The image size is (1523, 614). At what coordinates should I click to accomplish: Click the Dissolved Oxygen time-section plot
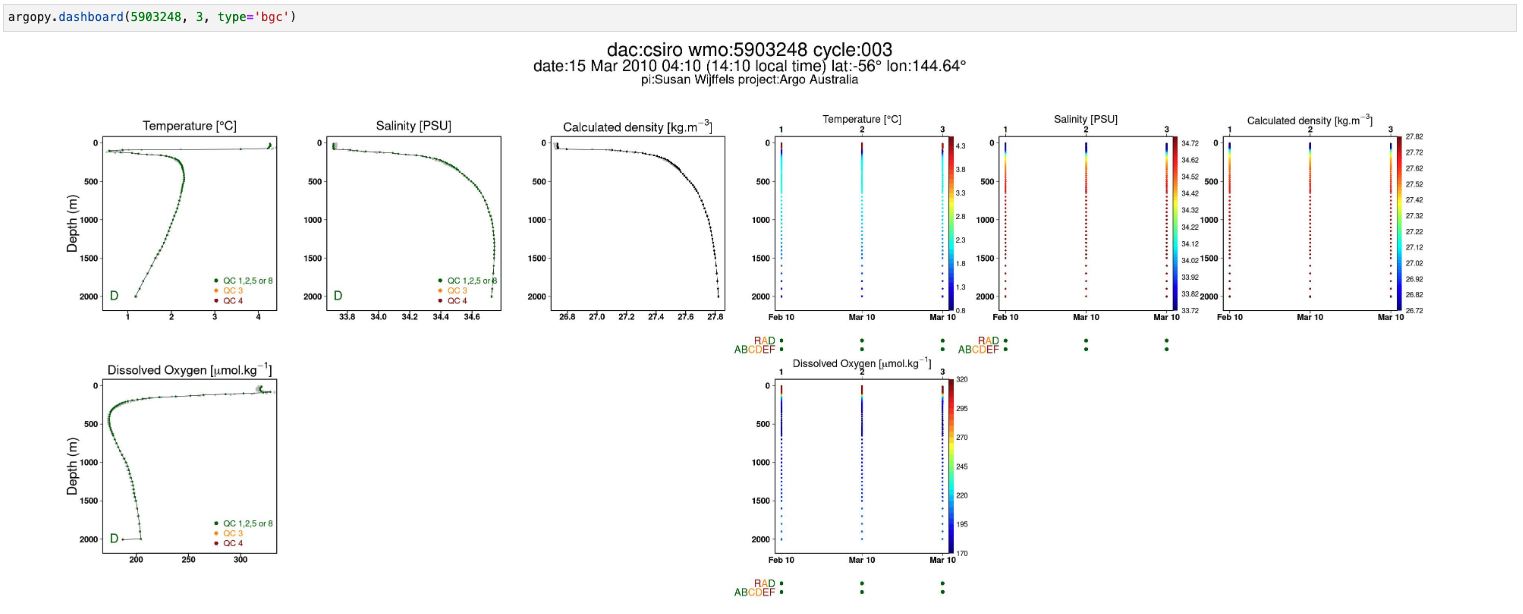pyautogui.click(x=861, y=467)
